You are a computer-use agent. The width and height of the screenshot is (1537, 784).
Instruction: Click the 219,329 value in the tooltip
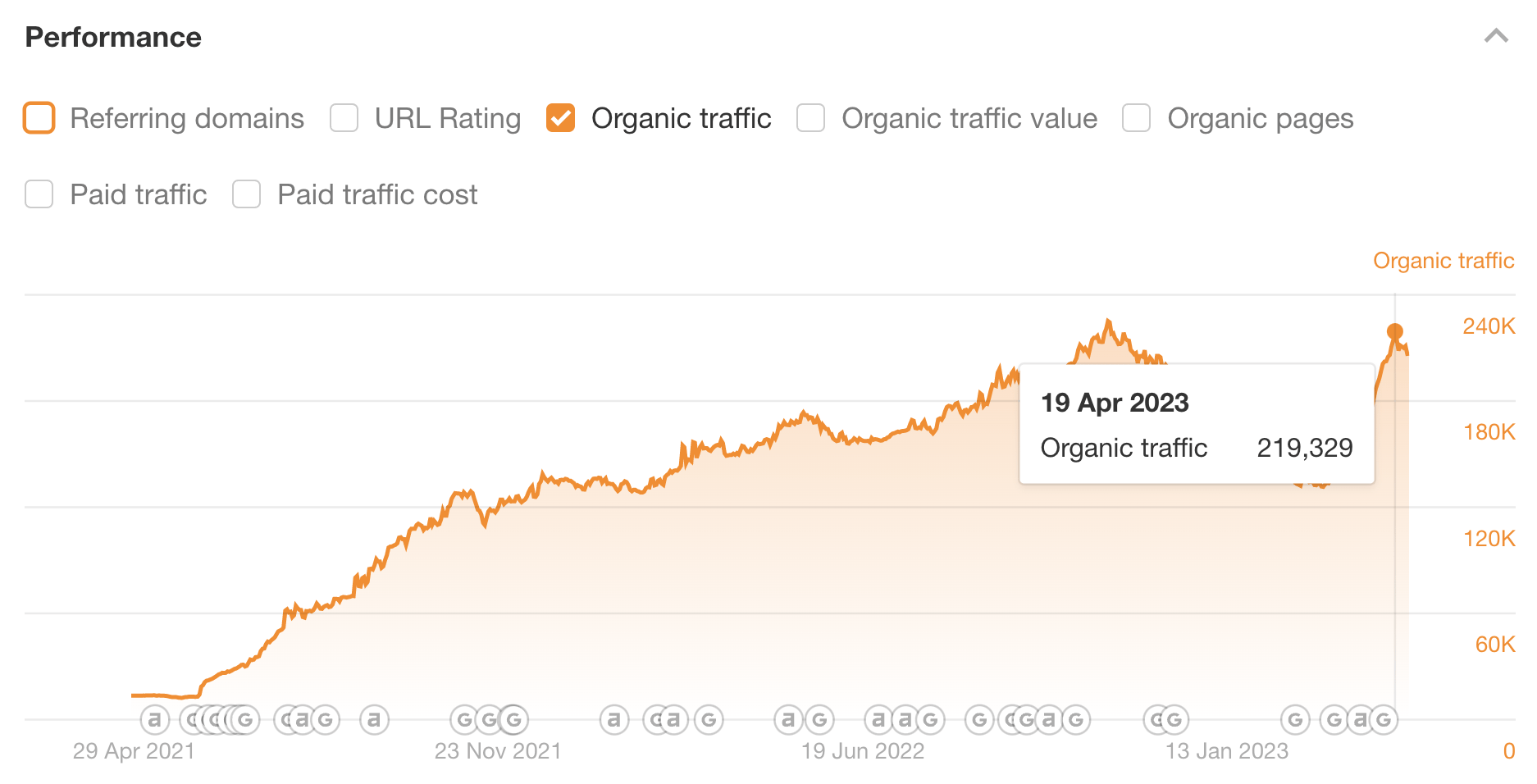[1306, 448]
